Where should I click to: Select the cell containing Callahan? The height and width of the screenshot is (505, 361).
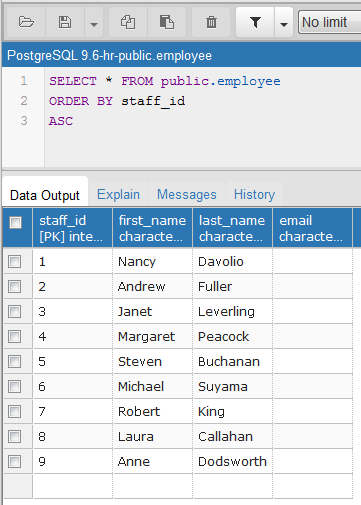click(232, 436)
